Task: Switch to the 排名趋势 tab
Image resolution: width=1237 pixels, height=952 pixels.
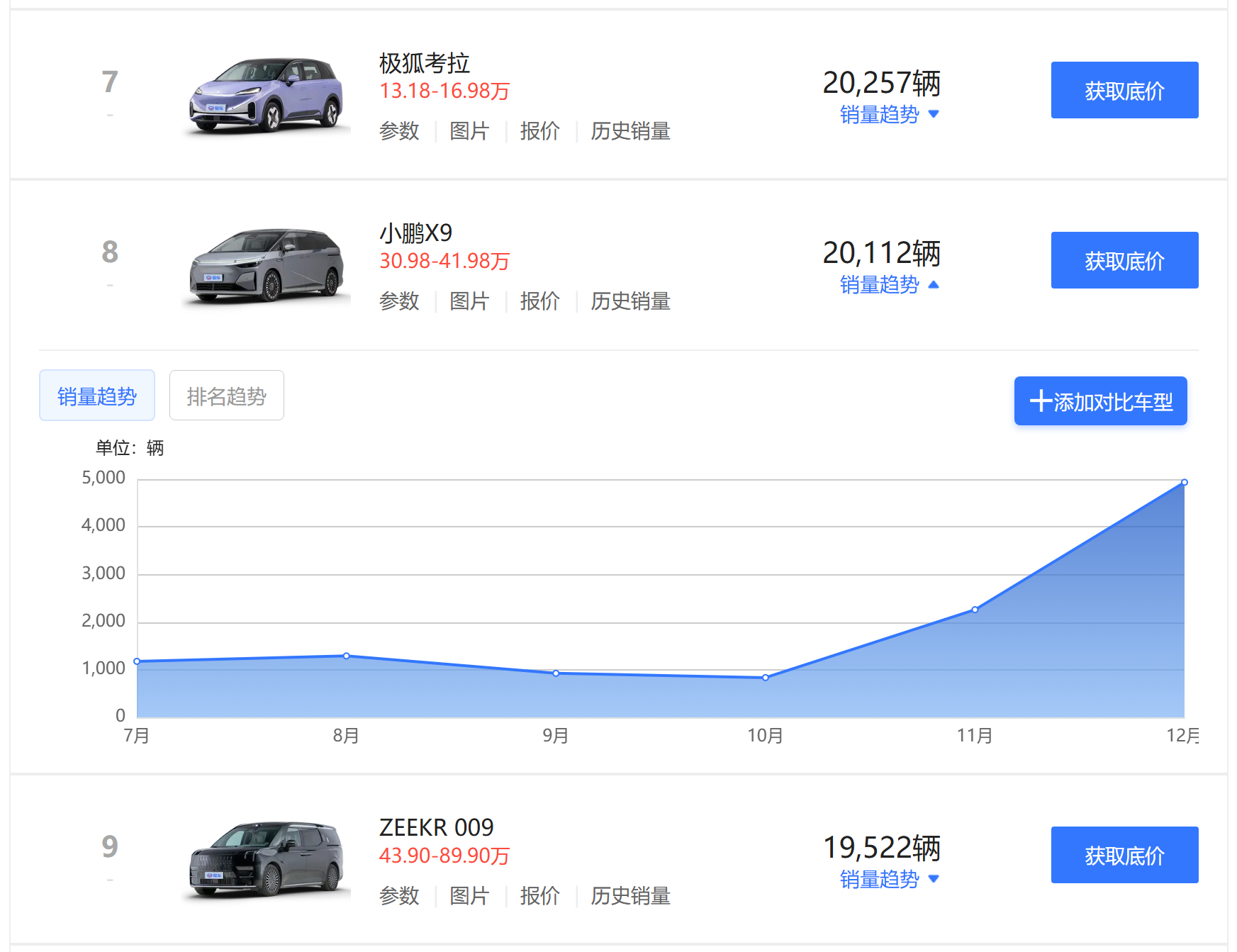Action: (x=226, y=396)
